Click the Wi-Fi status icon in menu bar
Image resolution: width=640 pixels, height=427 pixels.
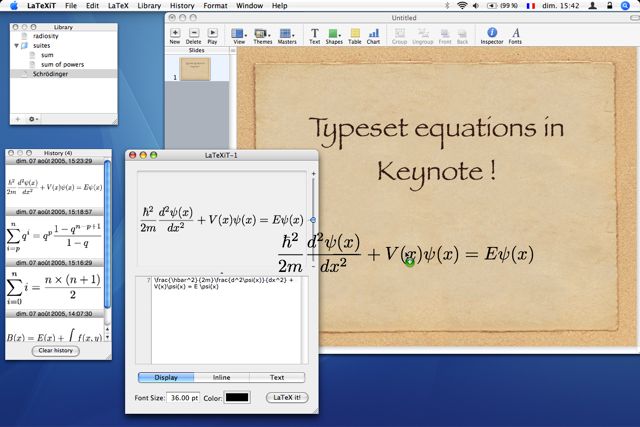point(462,6)
